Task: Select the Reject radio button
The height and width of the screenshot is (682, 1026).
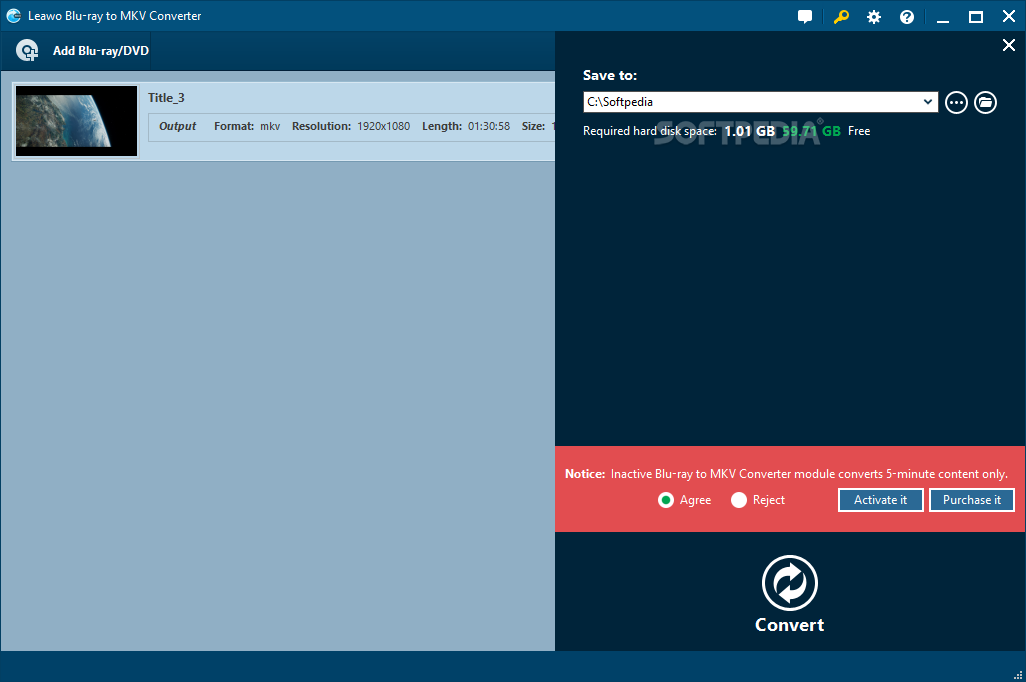Action: click(739, 500)
